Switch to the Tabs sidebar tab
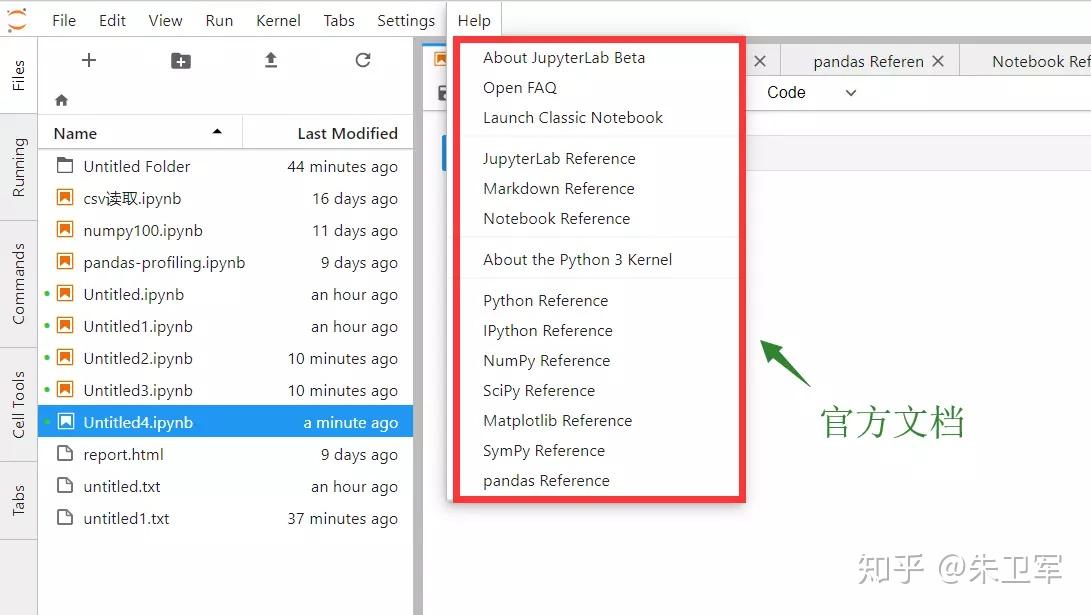The image size is (1091, 615). coord(18,500)
